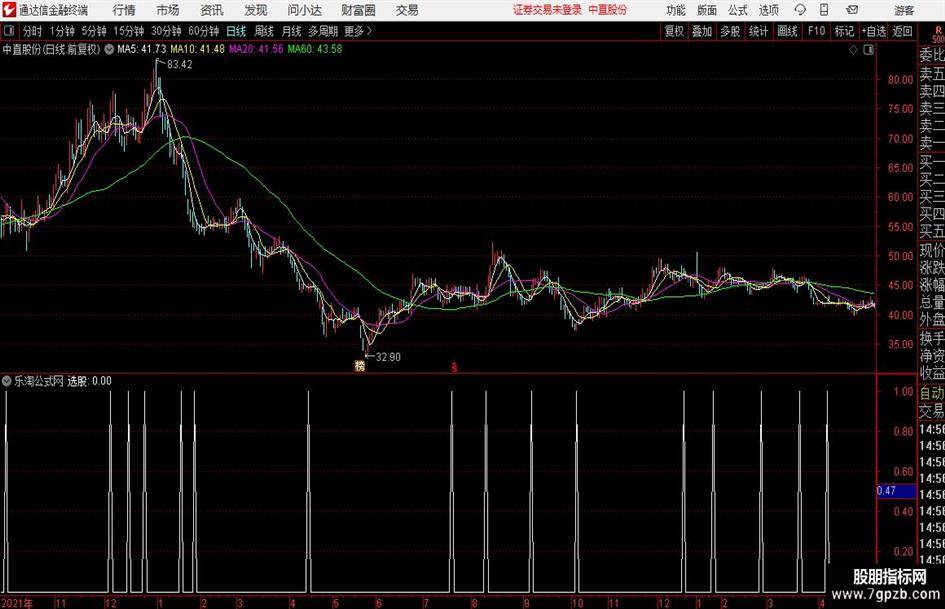Click the 画线 drawing button

(787, 31)
